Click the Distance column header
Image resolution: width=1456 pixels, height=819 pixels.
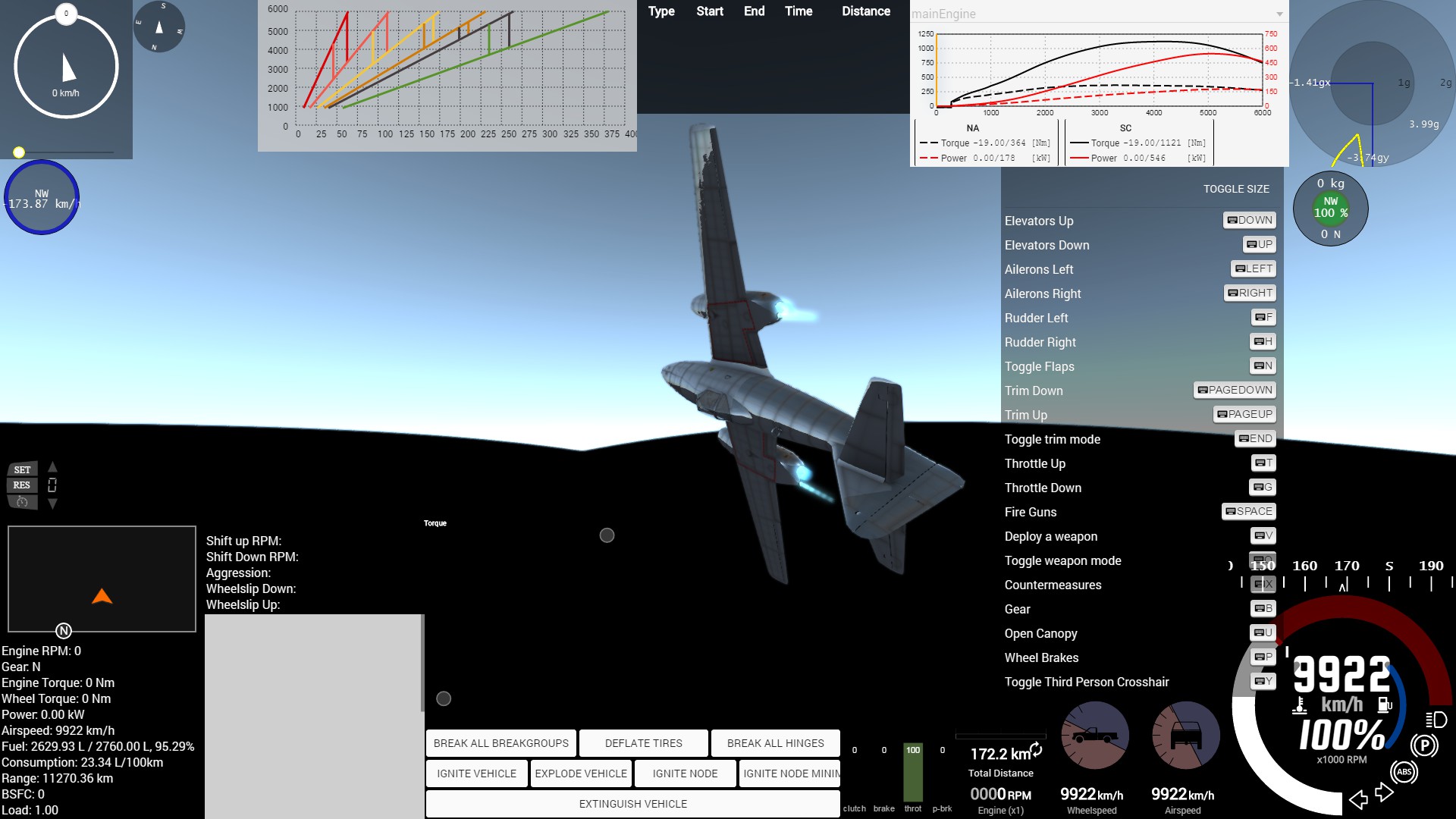pyautogui.click(x=866, y=11)
